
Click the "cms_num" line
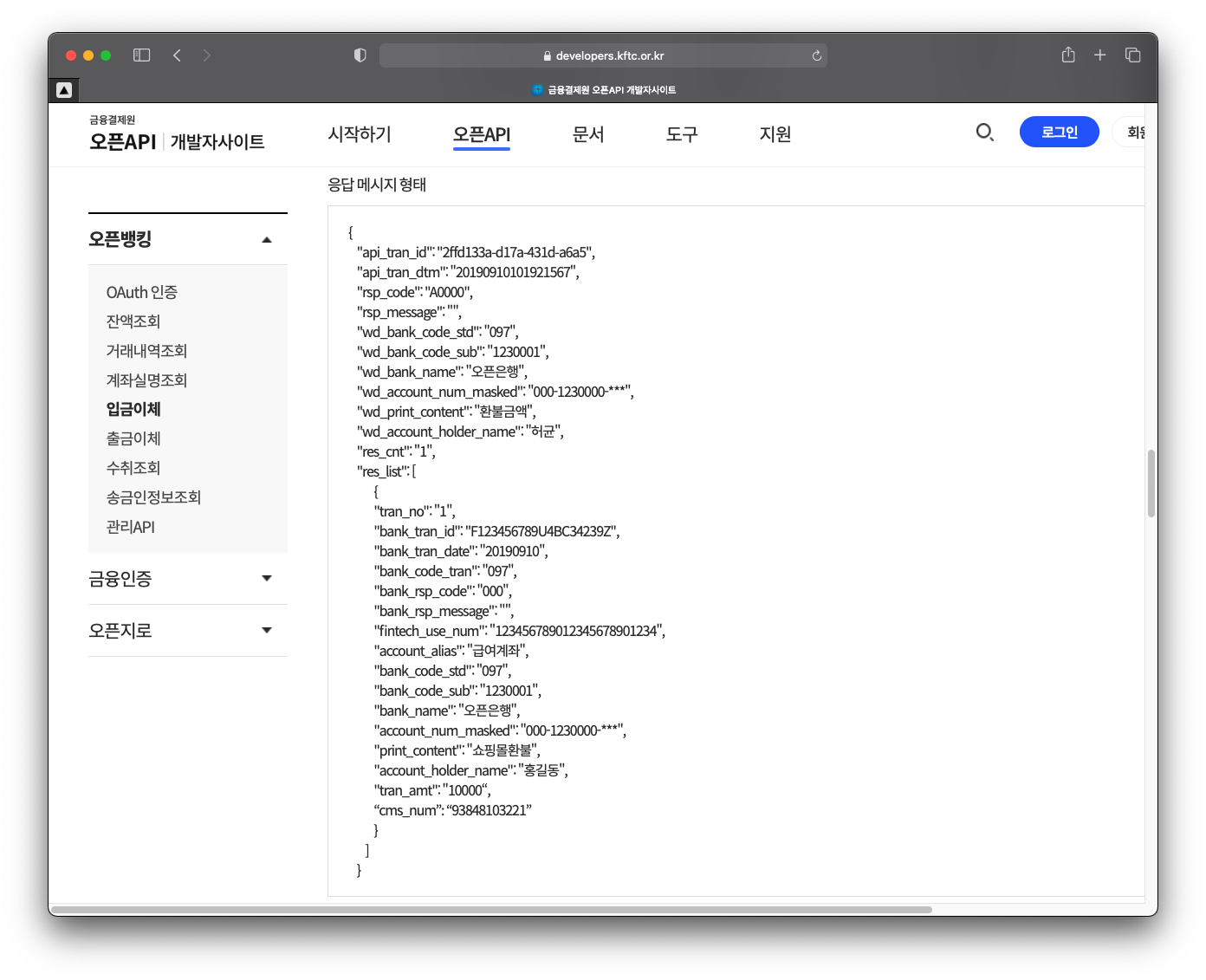(x=453, y=810)
